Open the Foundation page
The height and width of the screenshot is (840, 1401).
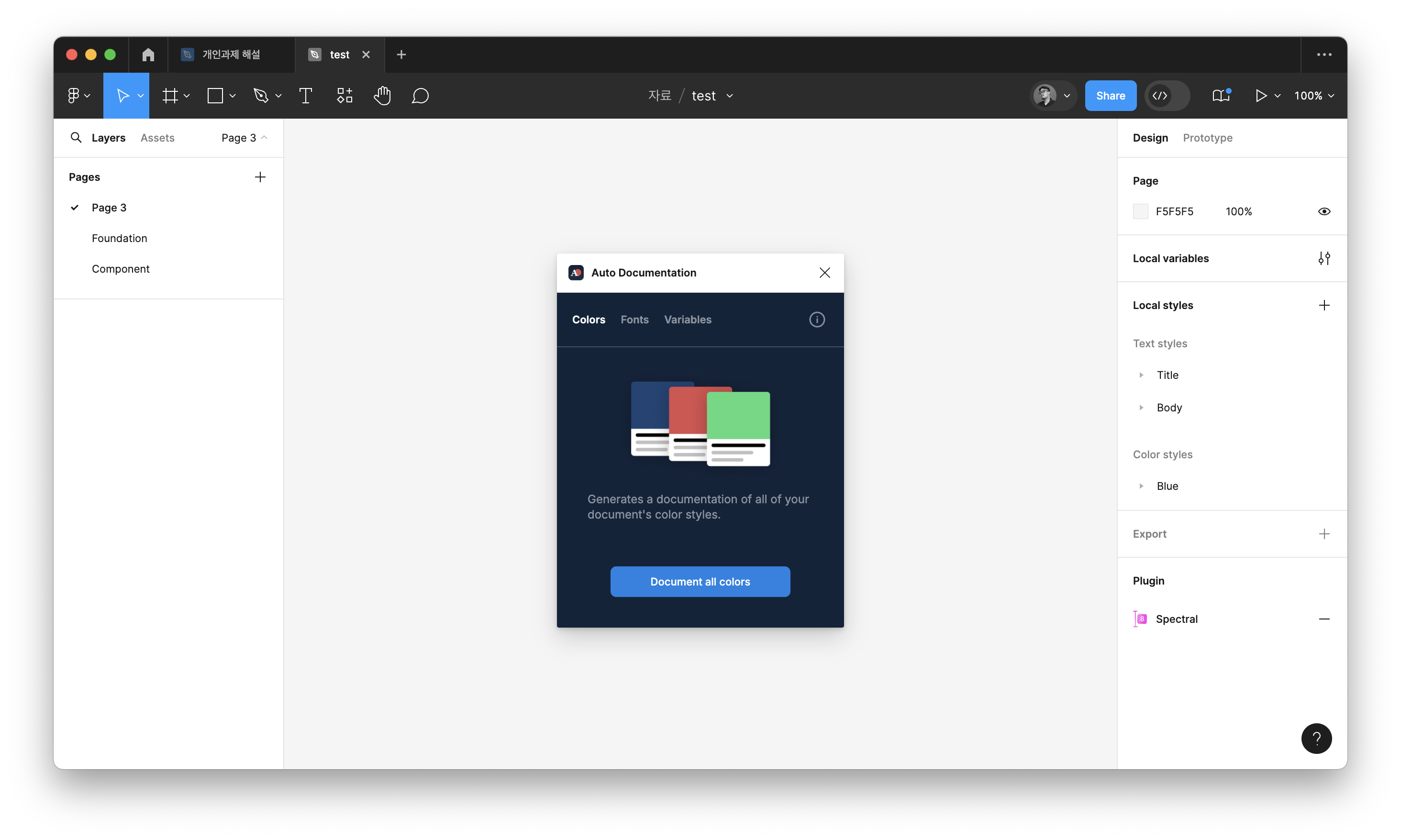tap(120, 238)
